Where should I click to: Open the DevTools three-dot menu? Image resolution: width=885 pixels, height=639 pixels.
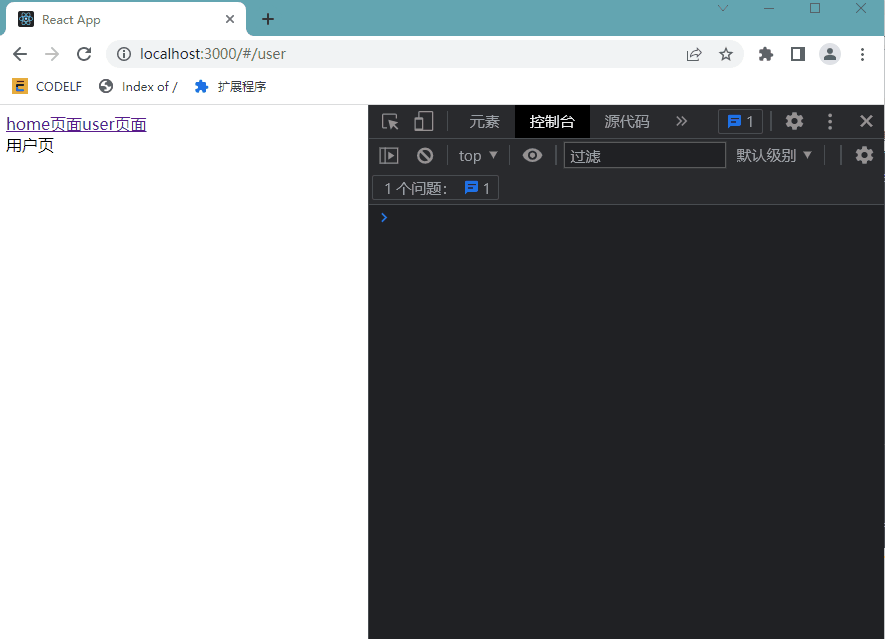tap(830, 121)
